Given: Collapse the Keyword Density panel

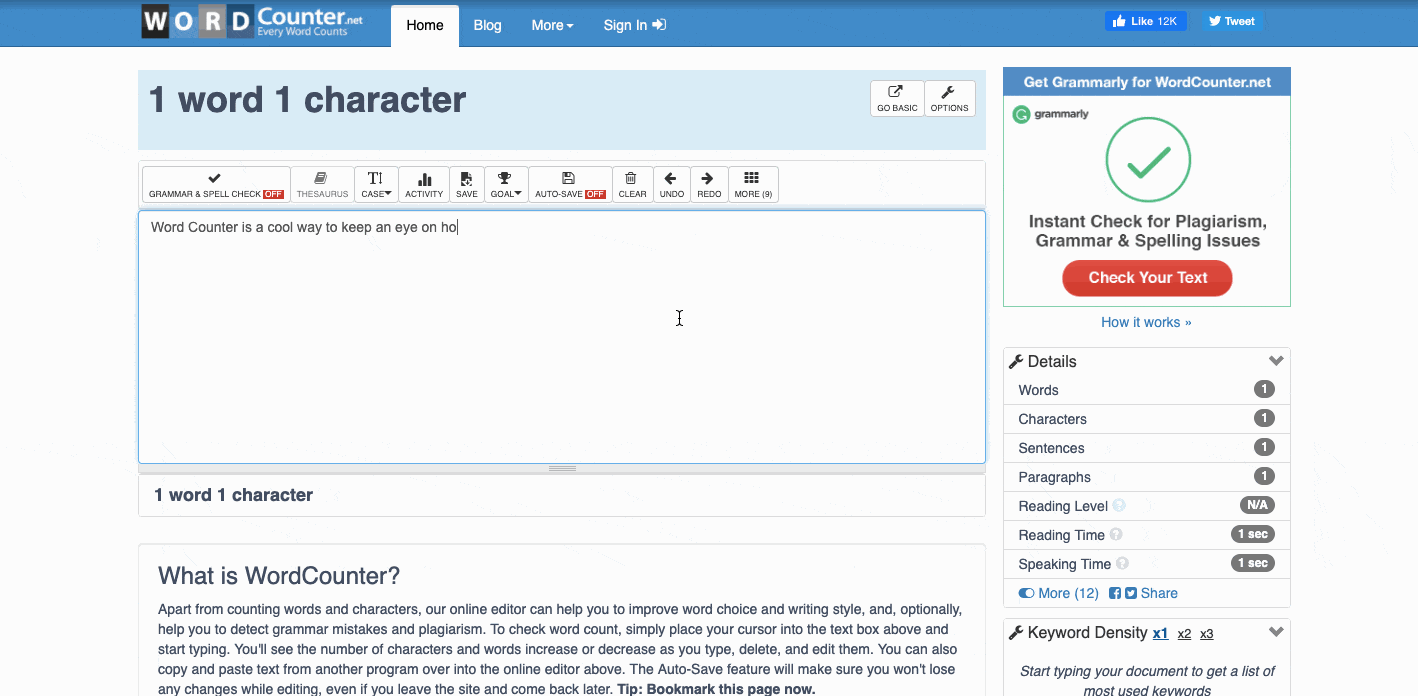Looking at the screenshot, I should point(1276,632).
